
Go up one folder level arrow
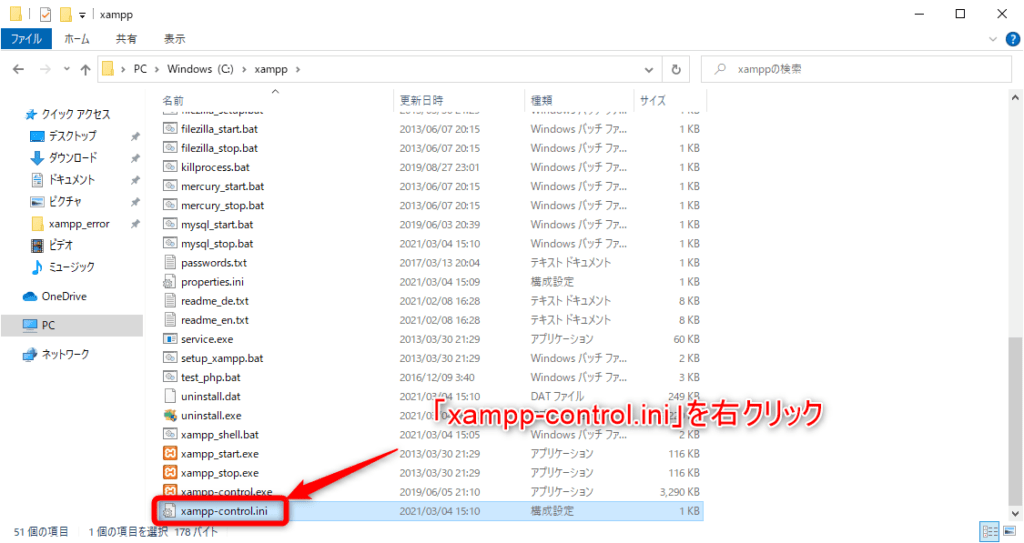85,69
